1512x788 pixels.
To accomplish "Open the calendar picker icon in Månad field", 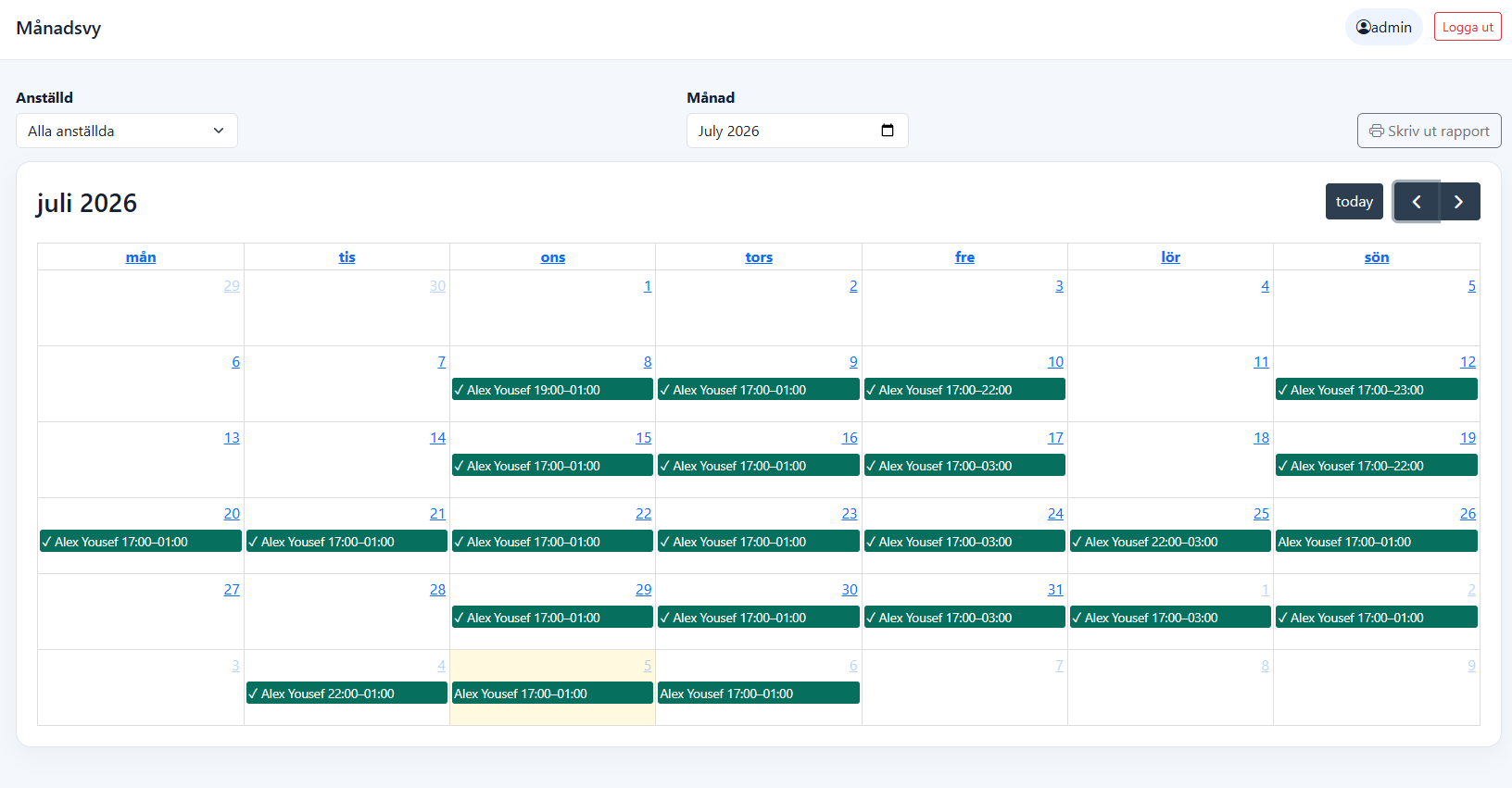I will pyautogui.click(x=888, y=131).
